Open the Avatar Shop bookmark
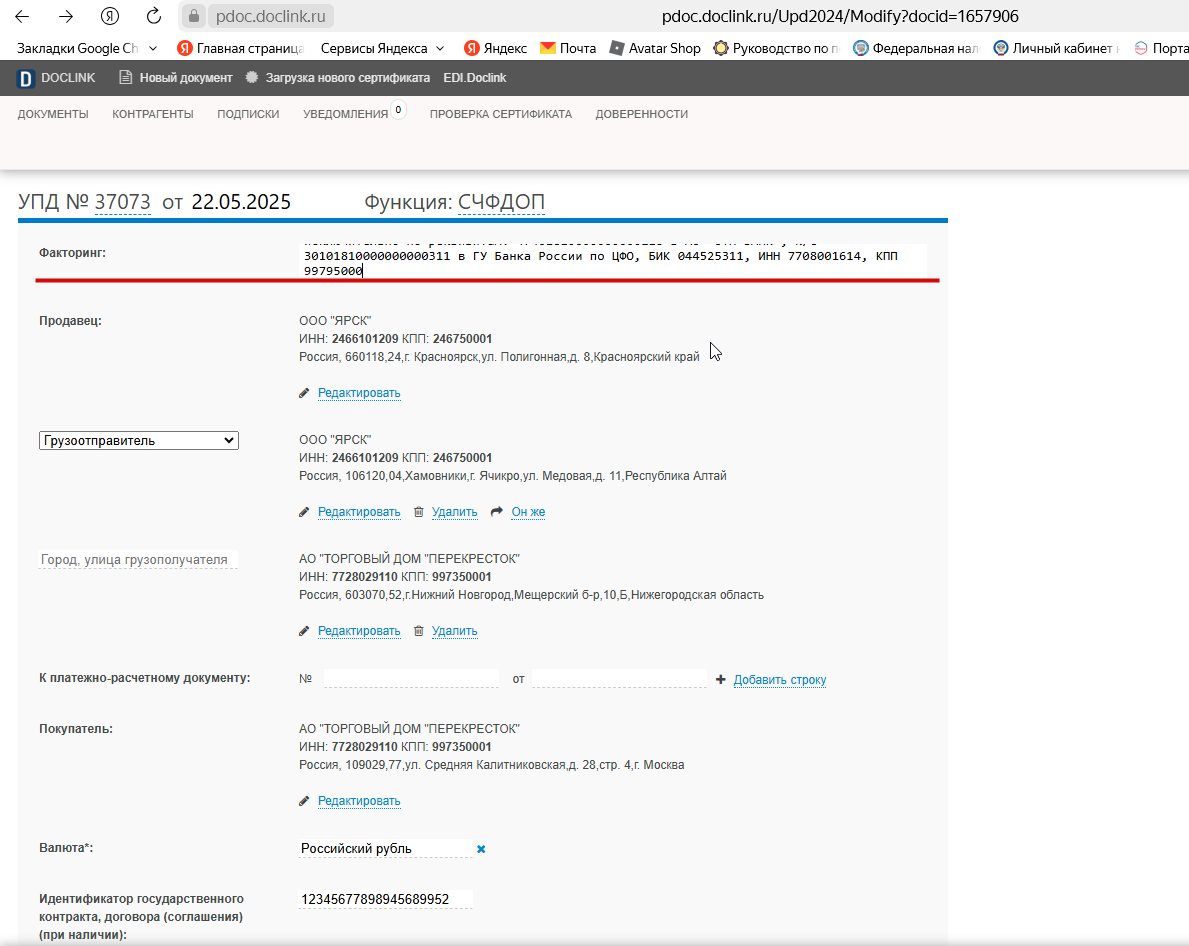 pos(655,48)
